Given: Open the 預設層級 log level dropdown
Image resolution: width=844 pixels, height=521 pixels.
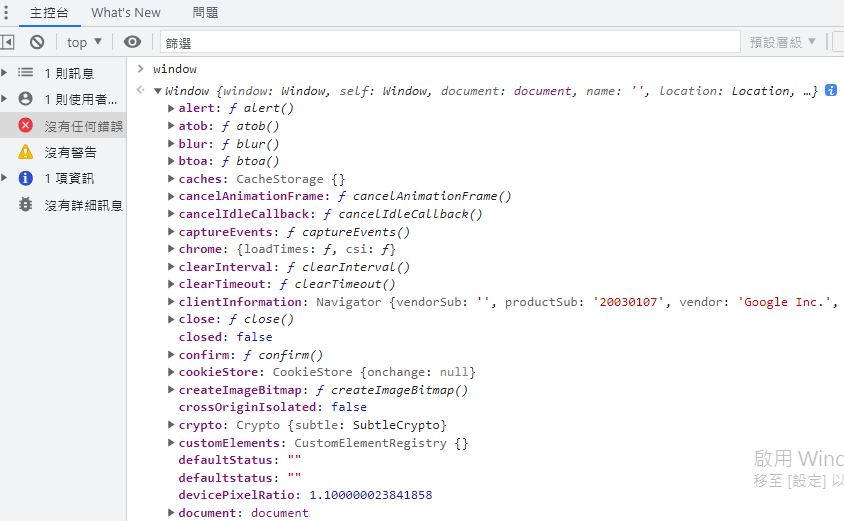Looking at the screenshot, I should pos(783,42).
